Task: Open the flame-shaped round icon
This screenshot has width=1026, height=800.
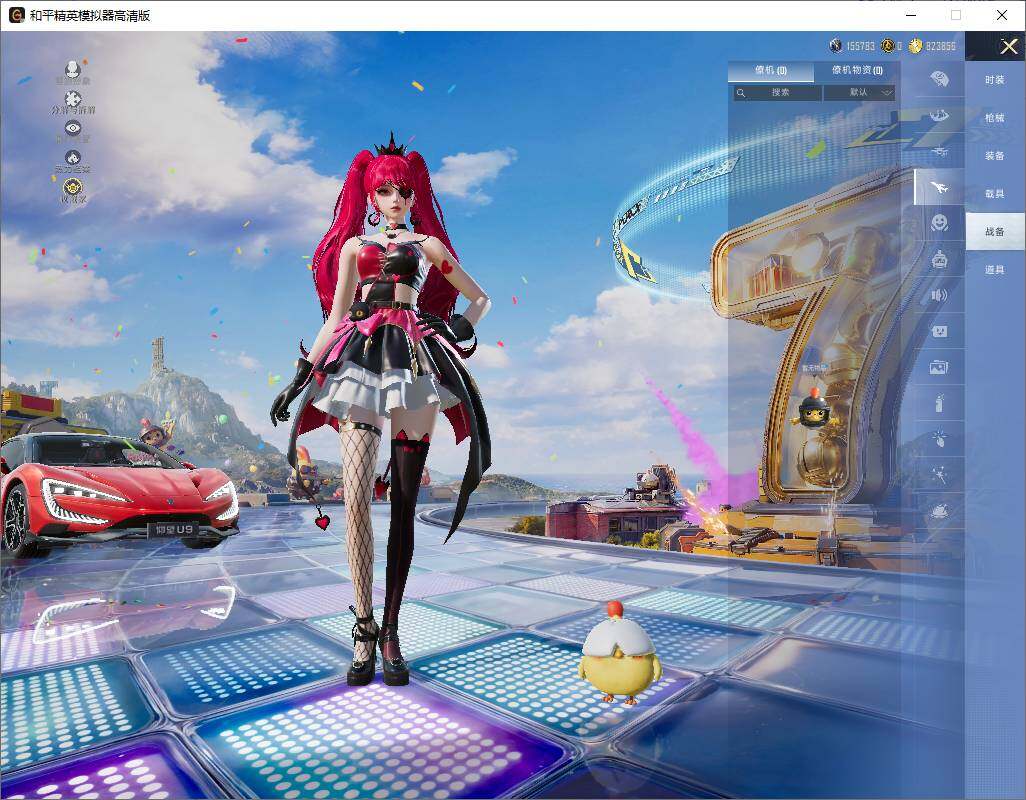Action: 73,158
